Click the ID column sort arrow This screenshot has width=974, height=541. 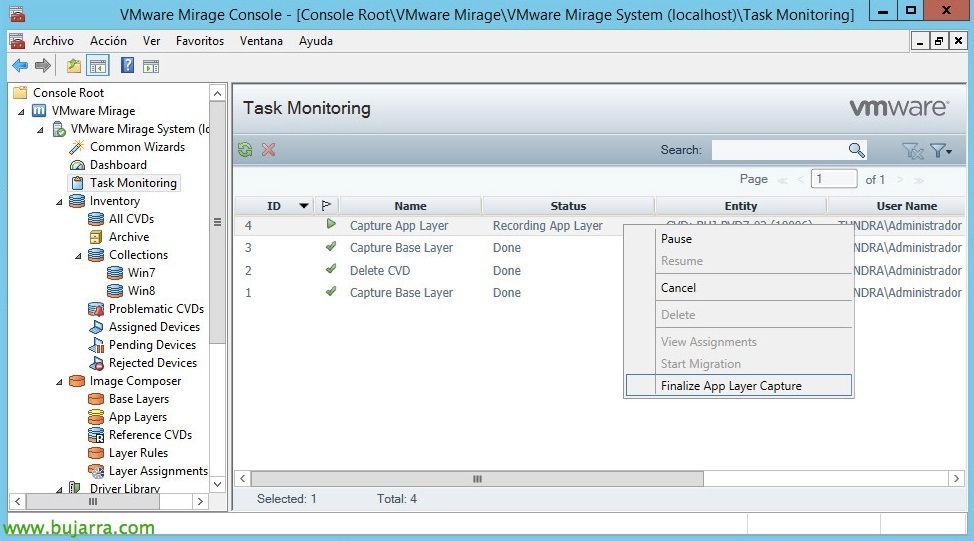pos(304,206)
